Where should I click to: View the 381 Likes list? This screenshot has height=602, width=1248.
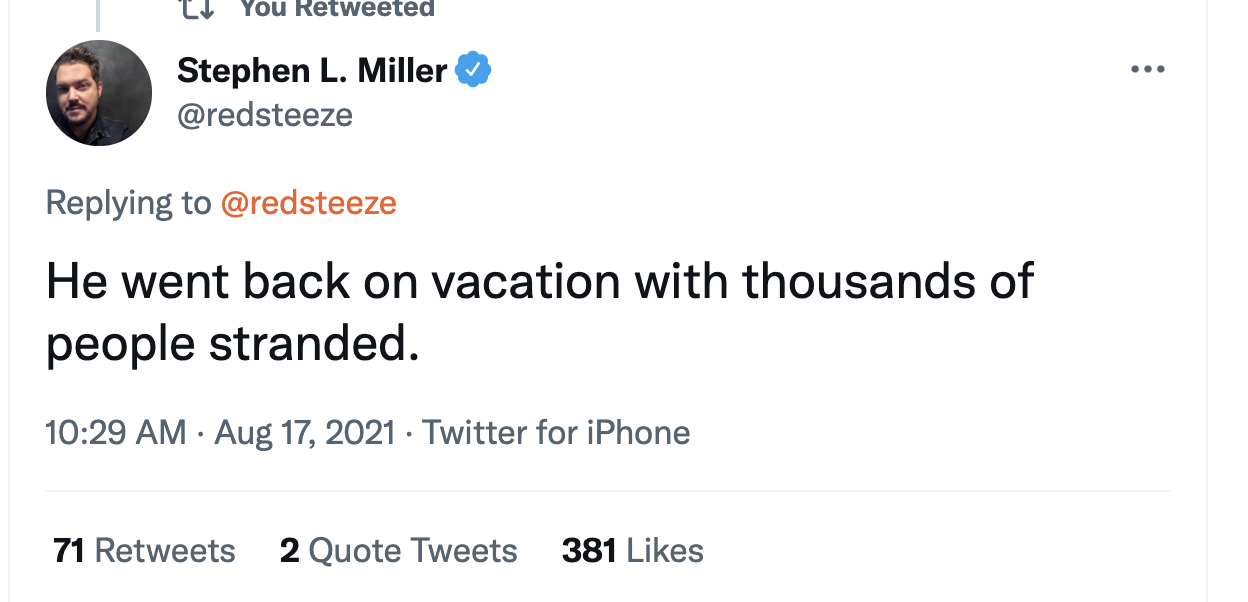tap(632, 551)
